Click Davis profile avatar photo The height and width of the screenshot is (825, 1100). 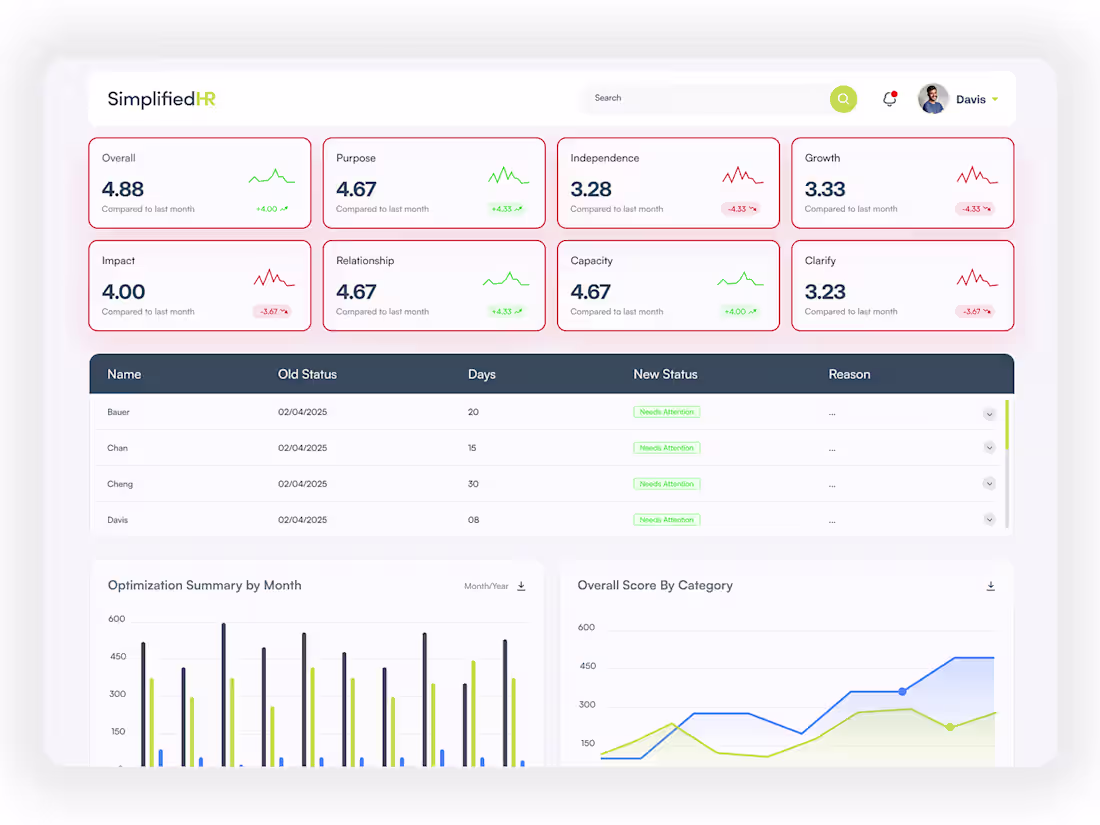click(933, 99)
